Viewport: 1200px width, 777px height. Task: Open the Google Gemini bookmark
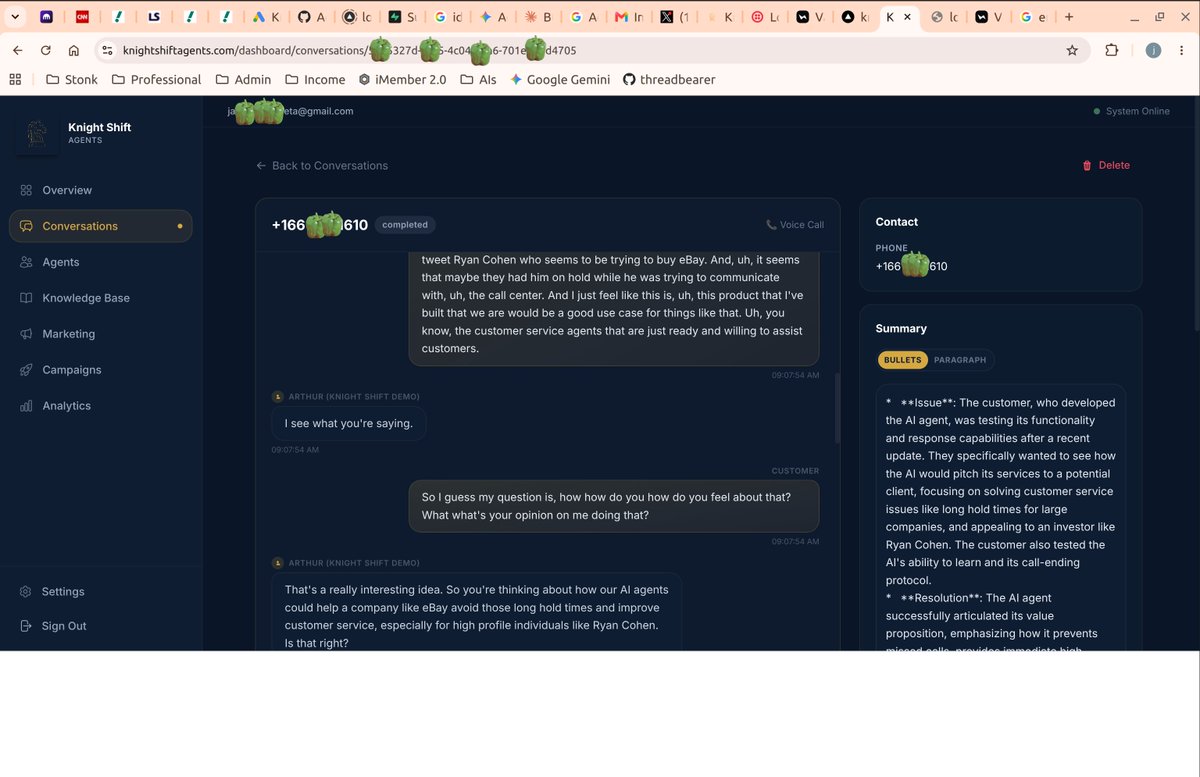coord(560,79)
